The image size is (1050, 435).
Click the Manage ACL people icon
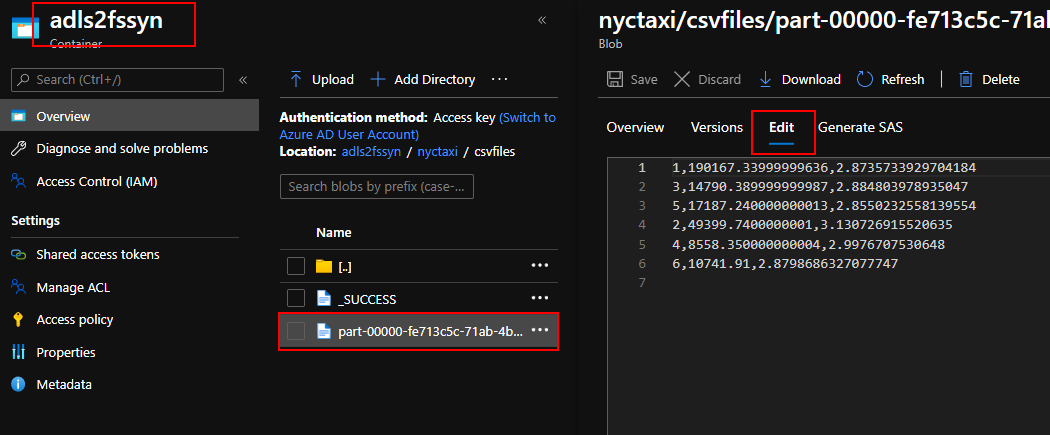(x=19, y=287)
